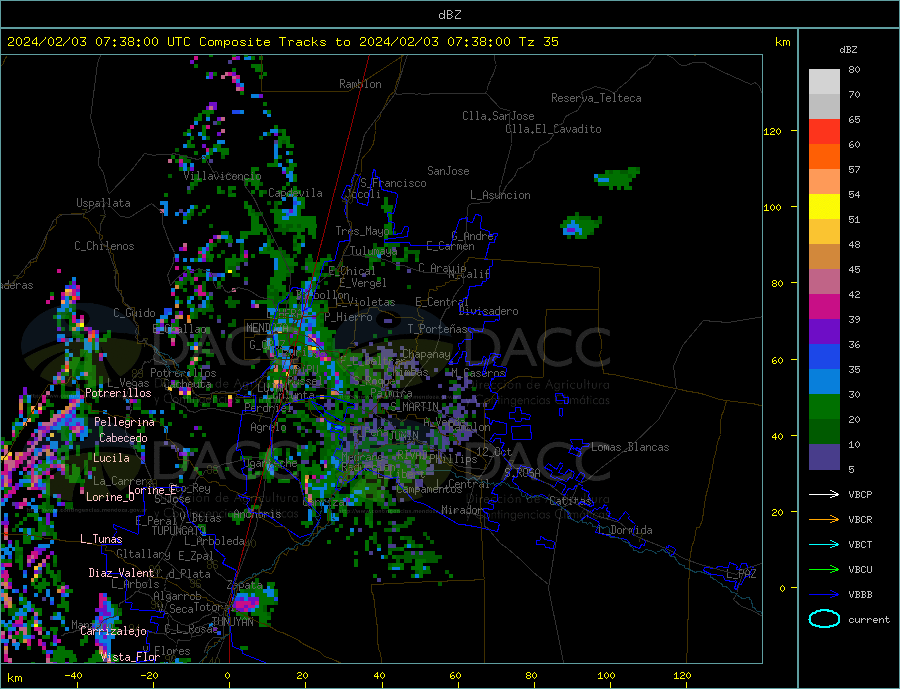Click the Uspallata place label

click(103, 203)
